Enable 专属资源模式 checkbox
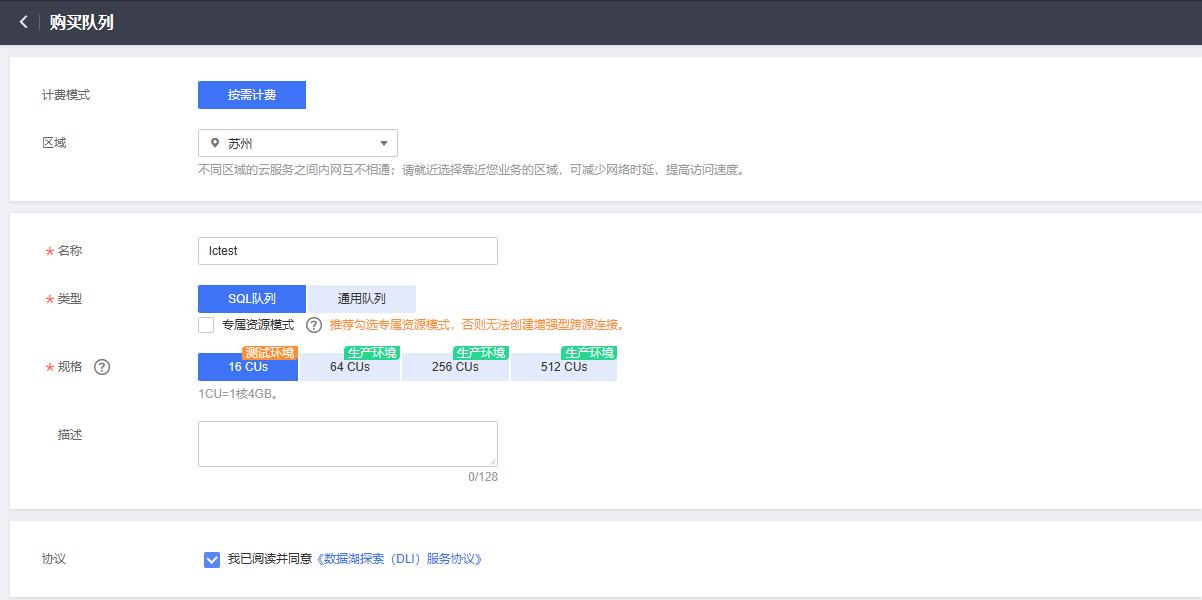This screenshot has width=1202, height=600. (206, 325)
